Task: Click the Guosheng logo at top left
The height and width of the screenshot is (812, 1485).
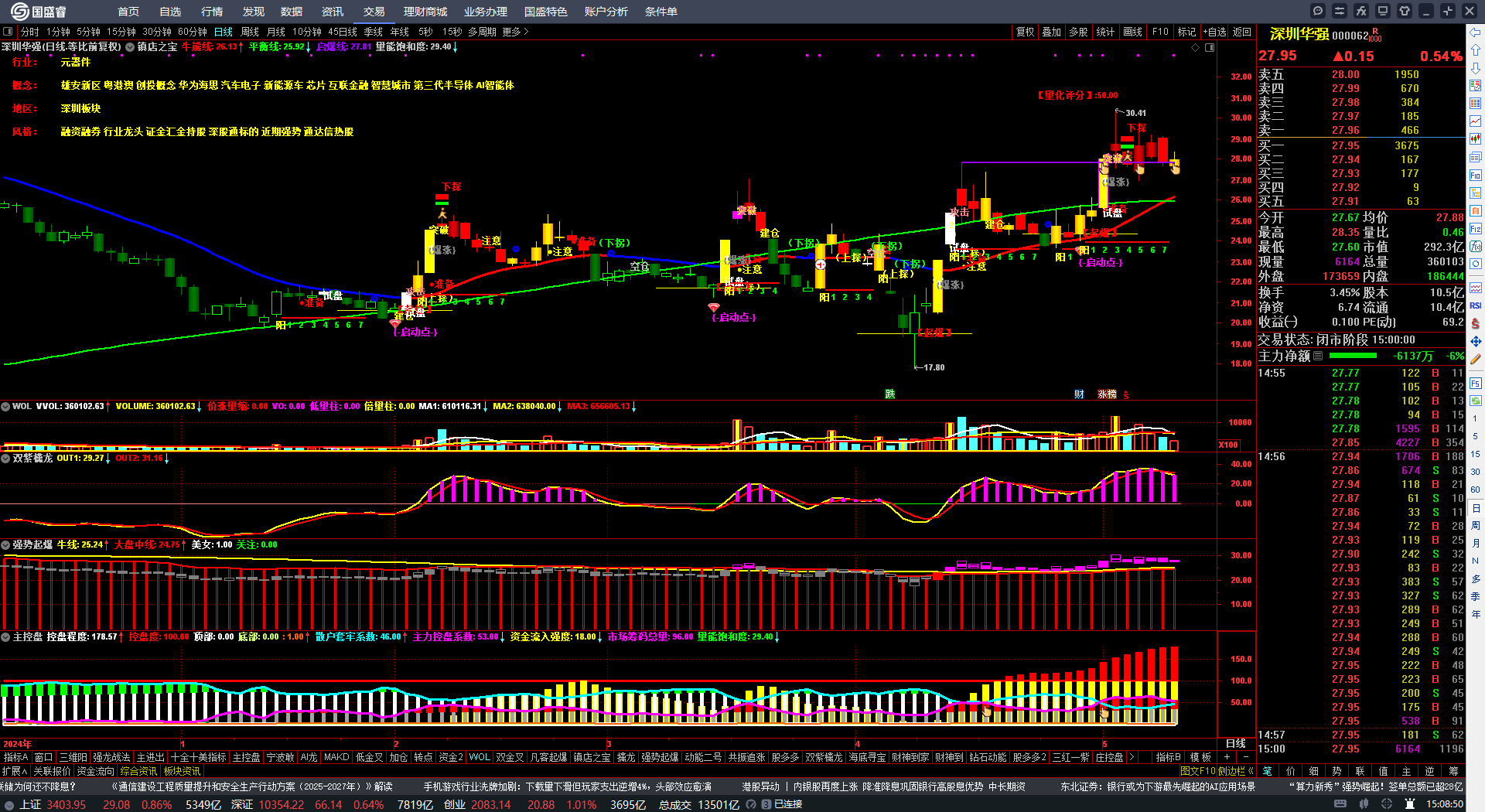Action: 39,12
